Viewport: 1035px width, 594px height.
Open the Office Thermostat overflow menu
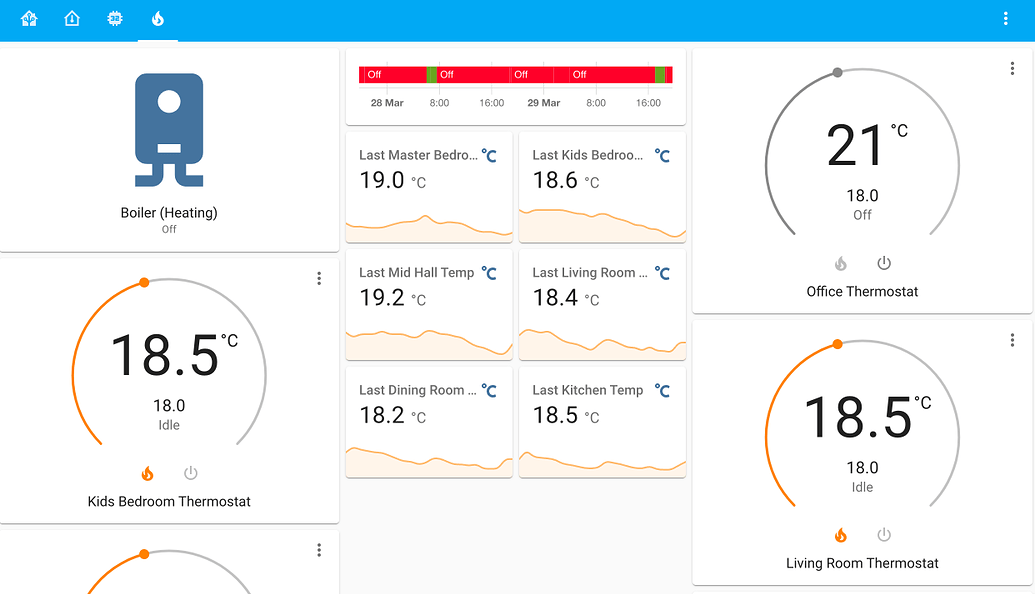click(1012, 68)
